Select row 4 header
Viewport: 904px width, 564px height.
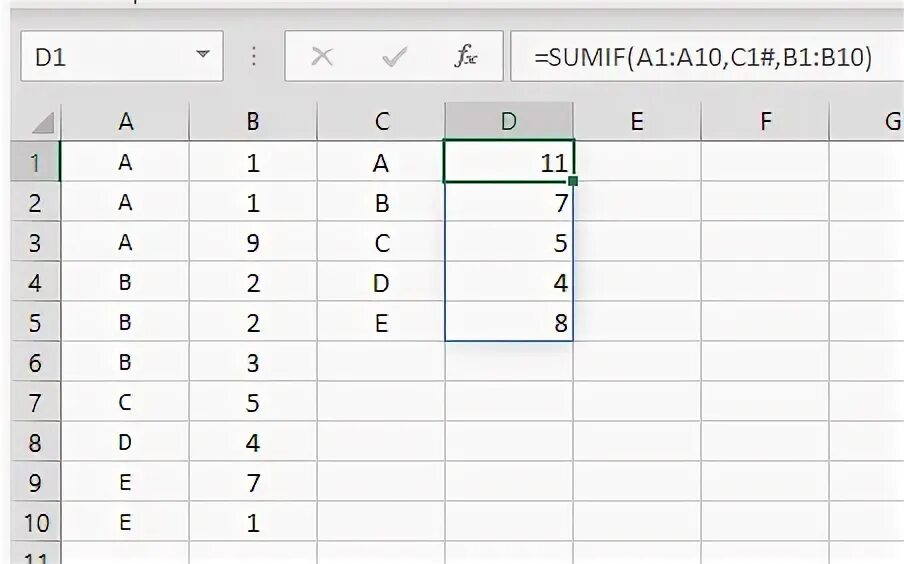tap(35, 282)
